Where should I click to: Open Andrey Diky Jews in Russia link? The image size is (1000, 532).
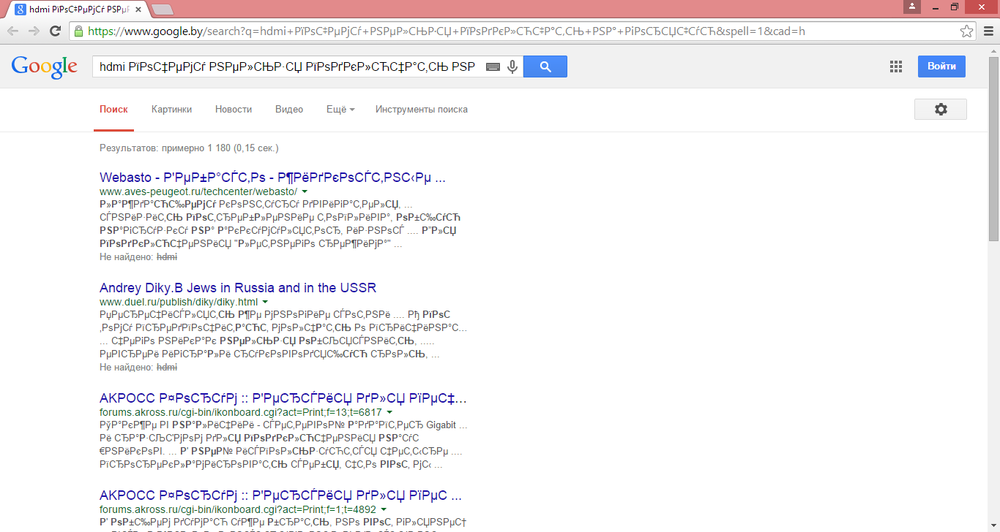[237, 288]
